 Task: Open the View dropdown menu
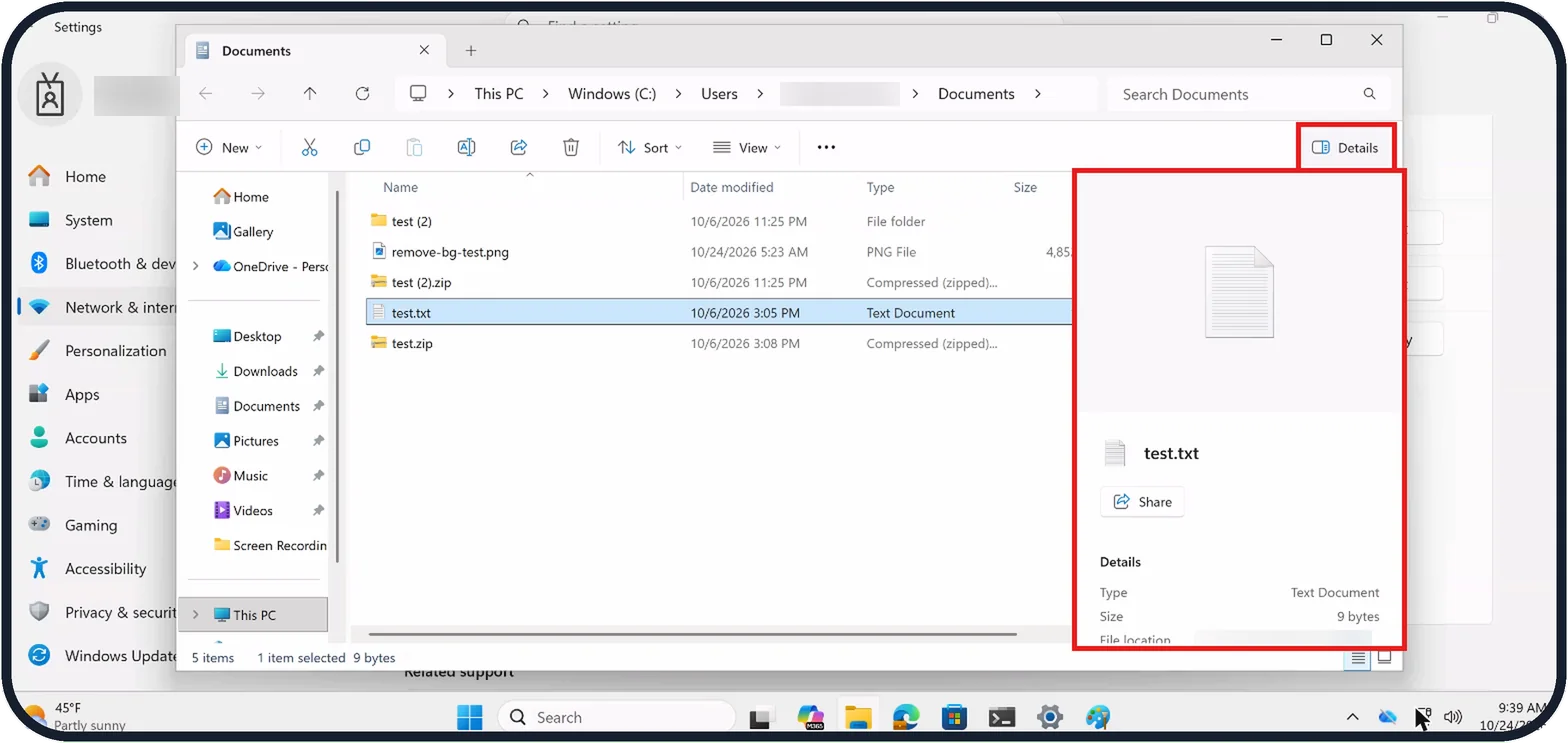747,147
